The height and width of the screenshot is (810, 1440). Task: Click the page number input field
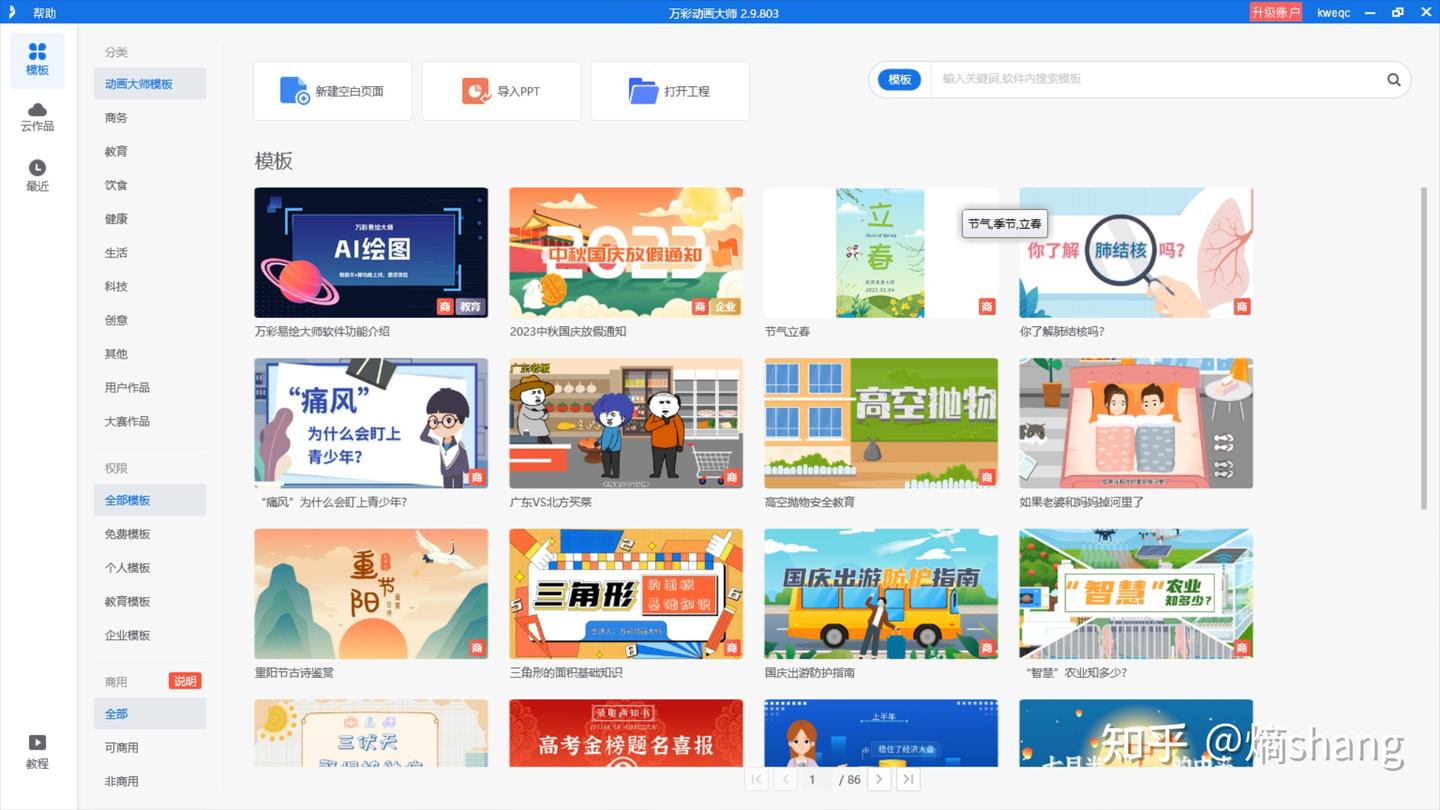[812, 778]
